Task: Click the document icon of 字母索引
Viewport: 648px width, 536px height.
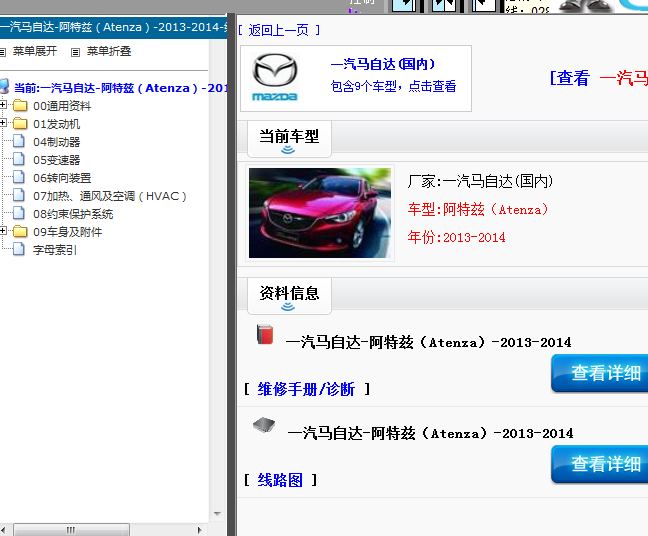Action: coord(19,249)
